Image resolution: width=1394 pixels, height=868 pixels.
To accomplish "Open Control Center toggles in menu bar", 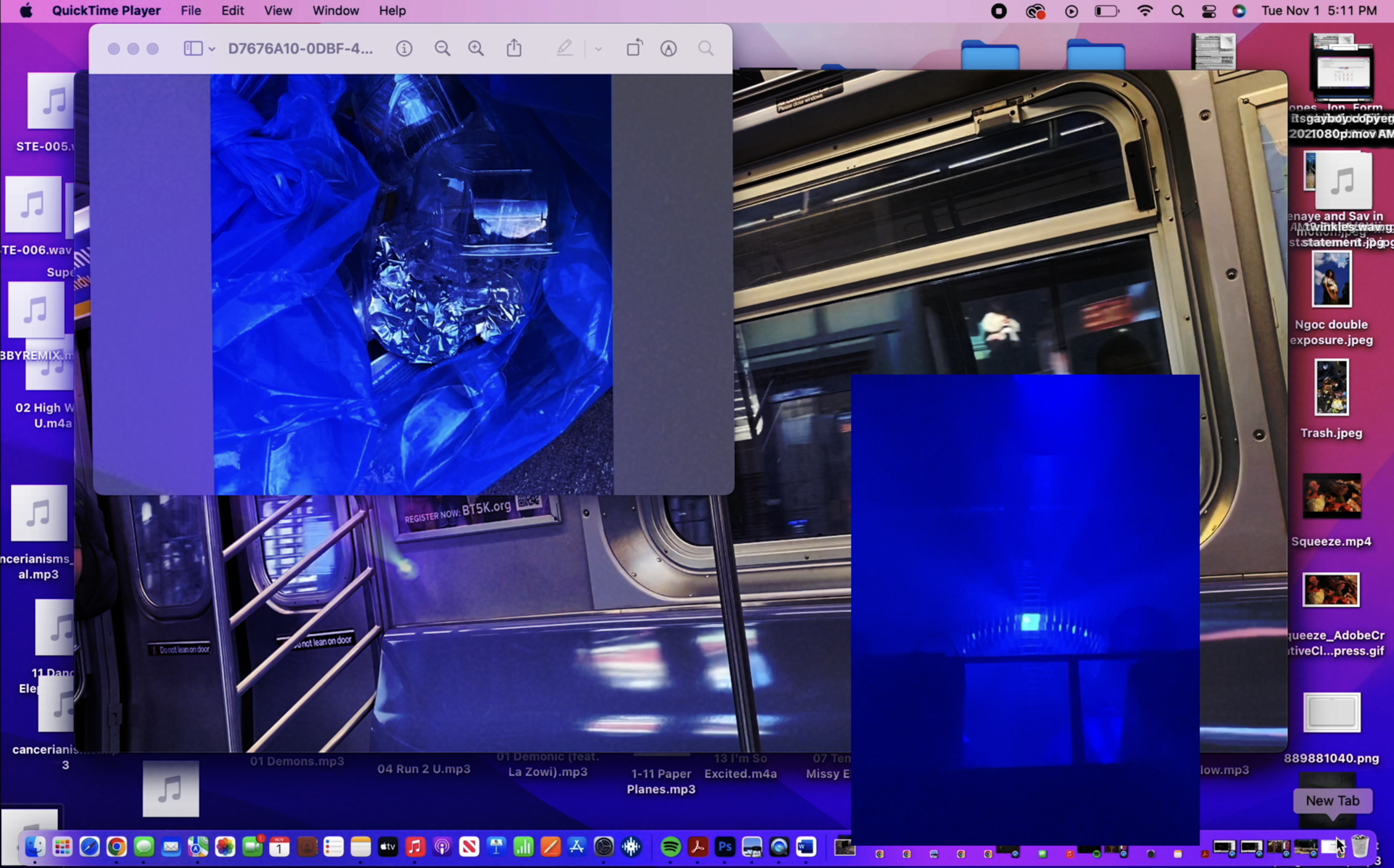I will coord(1209,11).
